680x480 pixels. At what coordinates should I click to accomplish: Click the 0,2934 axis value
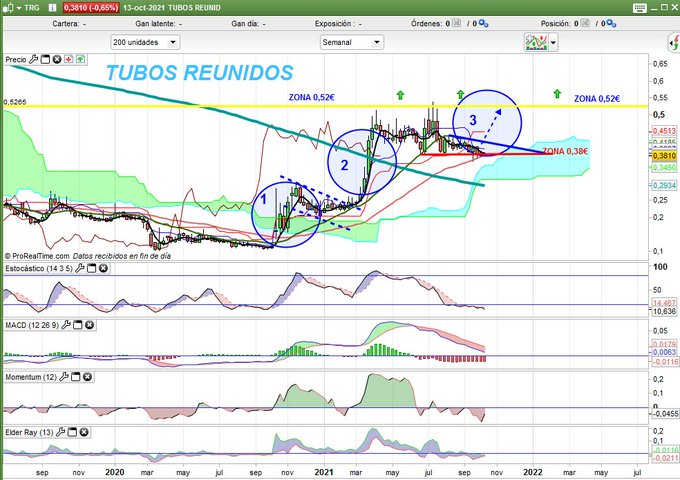tap(664, 185)
